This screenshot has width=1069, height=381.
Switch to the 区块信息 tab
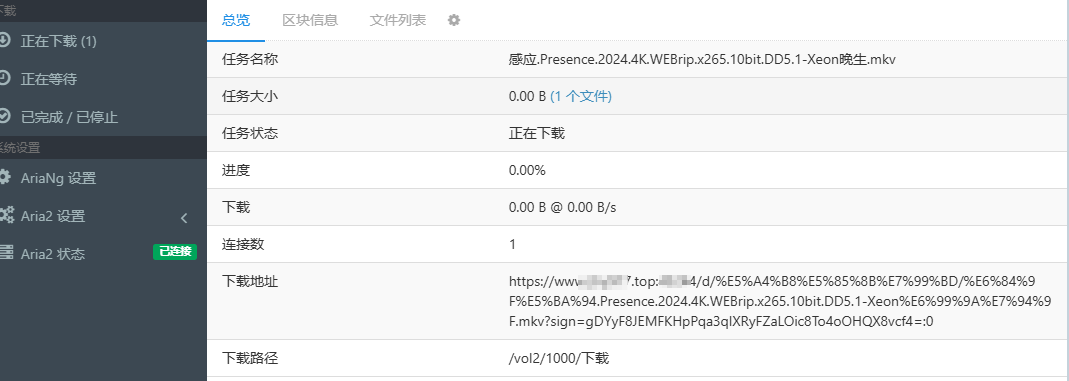pyautogui.click(x=310, y=20)
